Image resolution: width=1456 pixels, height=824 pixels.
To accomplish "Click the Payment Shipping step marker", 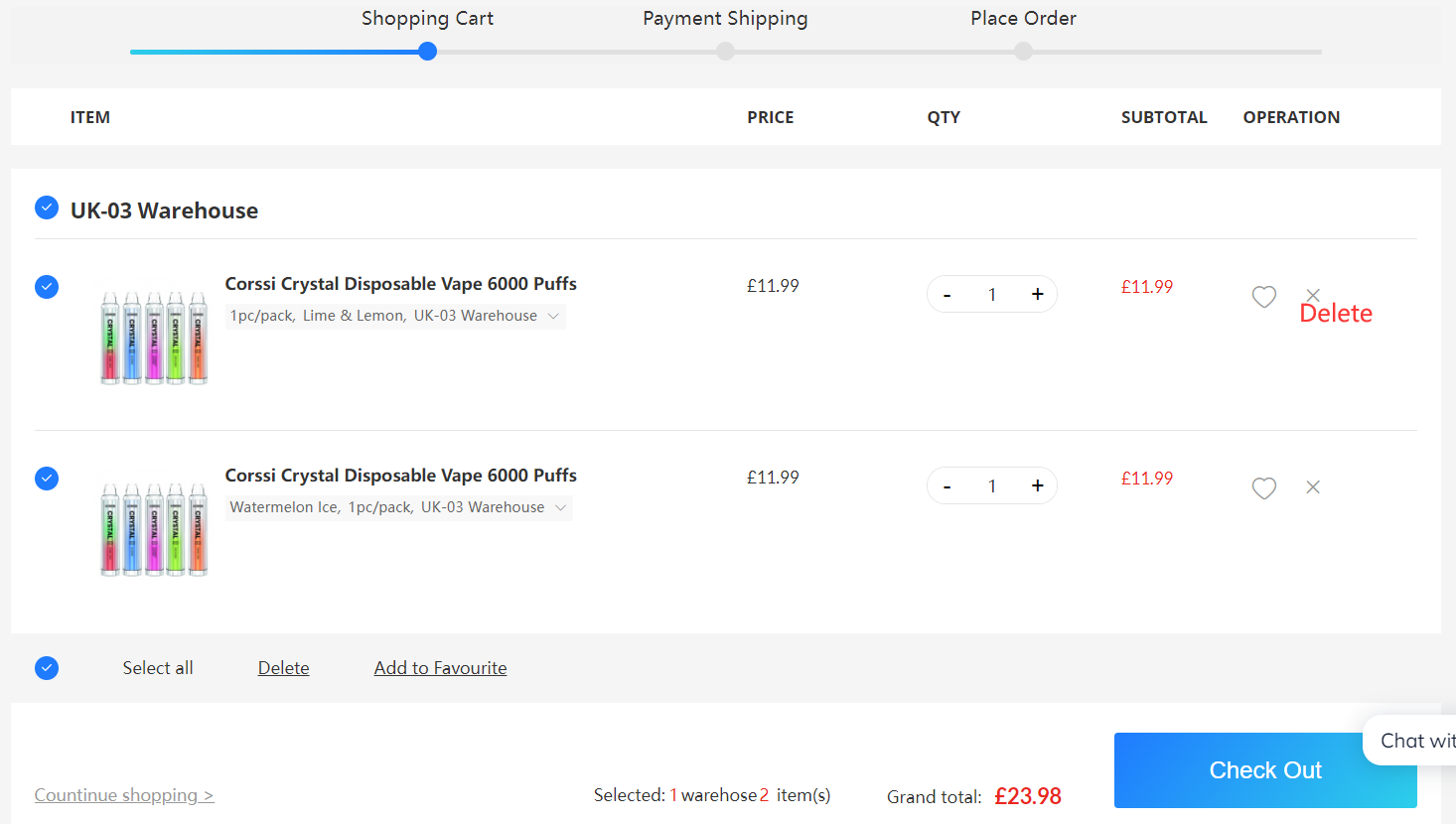I will coord(726,52).
